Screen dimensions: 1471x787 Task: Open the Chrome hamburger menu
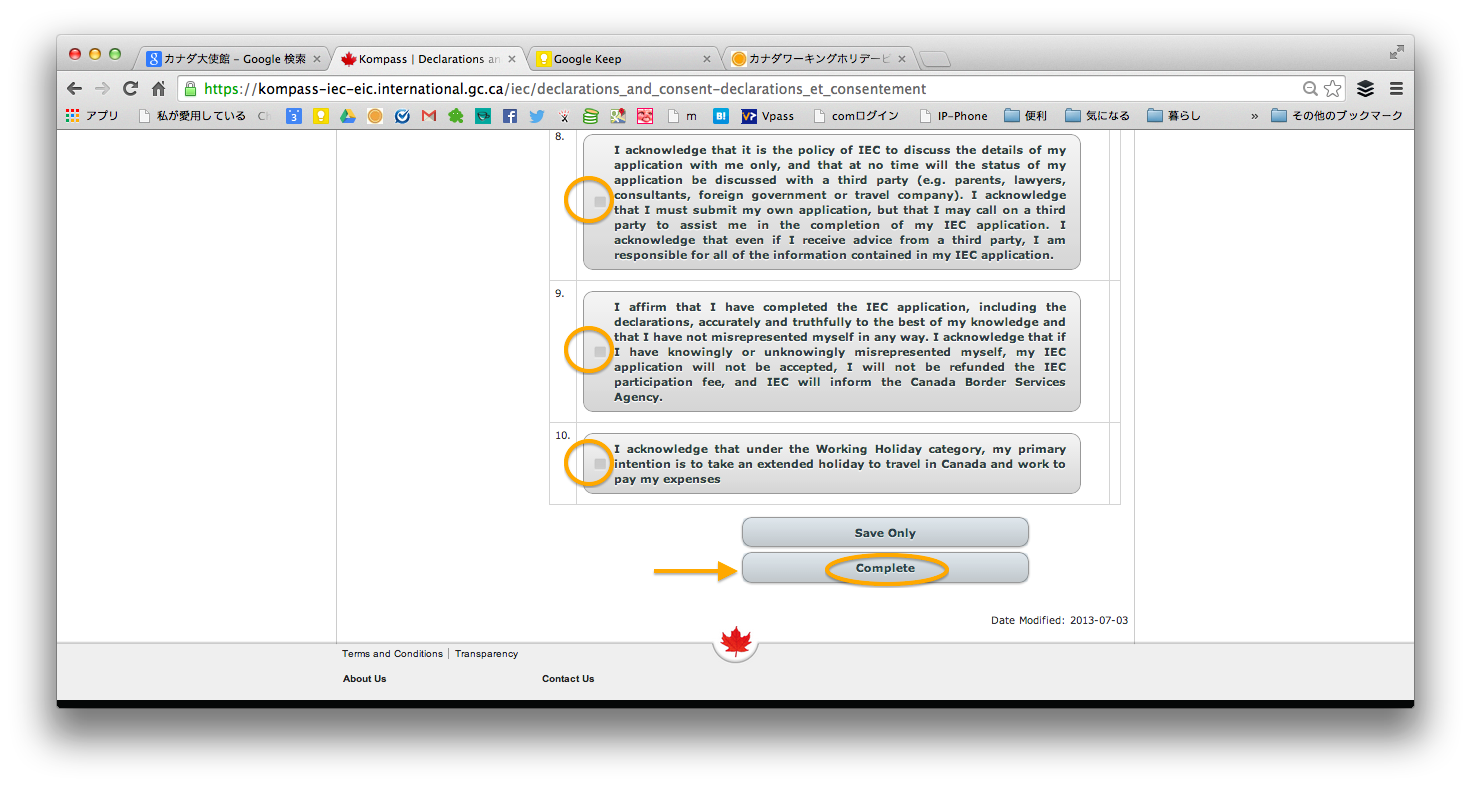[1396, 89]
